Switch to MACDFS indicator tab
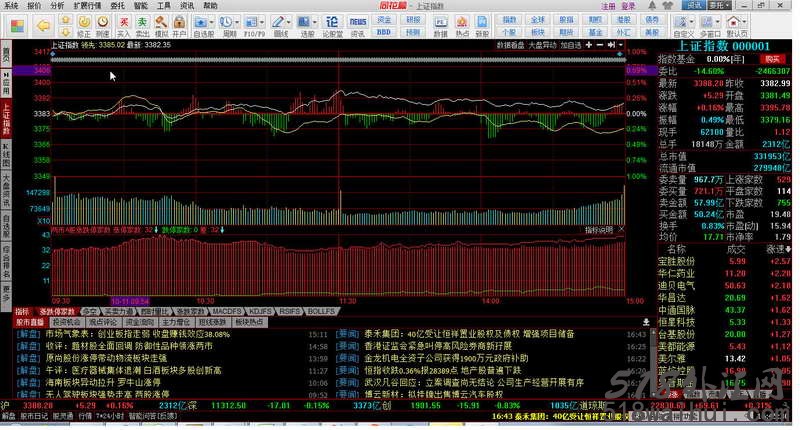800x430 pixels. (x=227, y=311)
